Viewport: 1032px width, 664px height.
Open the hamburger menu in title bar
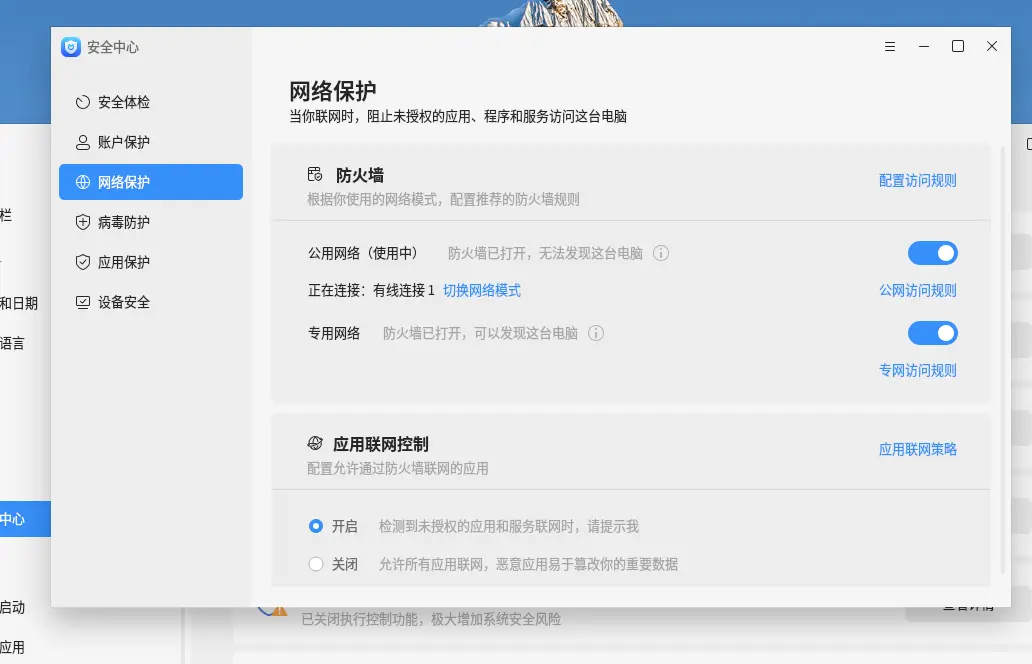pyautogui.click(x=890, y=47)
